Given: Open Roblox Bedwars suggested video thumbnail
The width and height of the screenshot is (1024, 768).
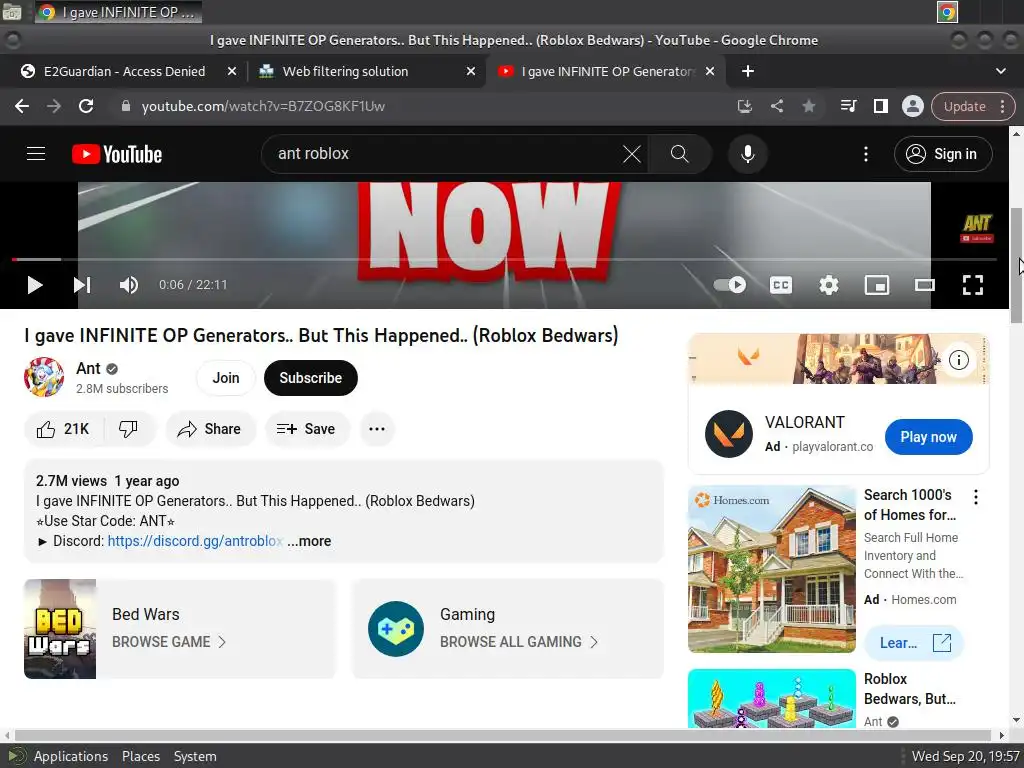Looking at the screenshot, I should tap(772, 698).
